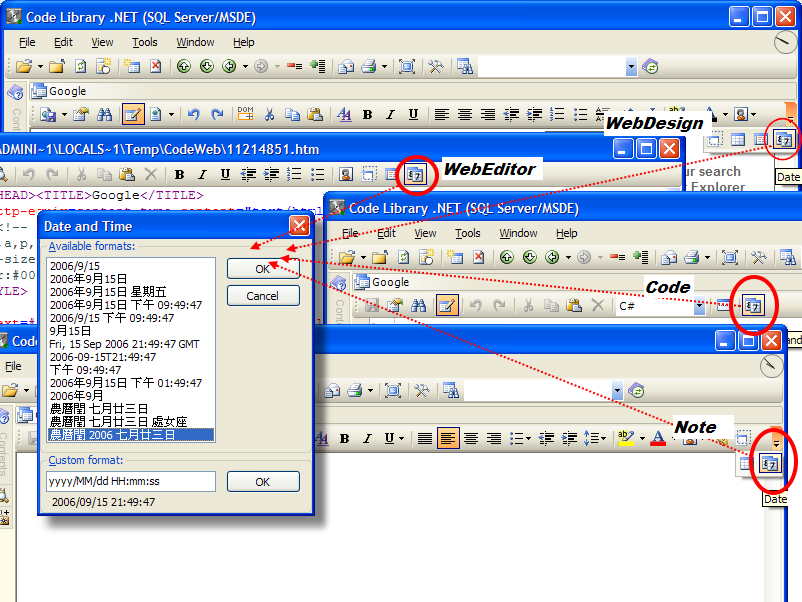Pick the red font color button in the bottom note window
This screenshot has width=802, height=602.
(x=658, y=438)
